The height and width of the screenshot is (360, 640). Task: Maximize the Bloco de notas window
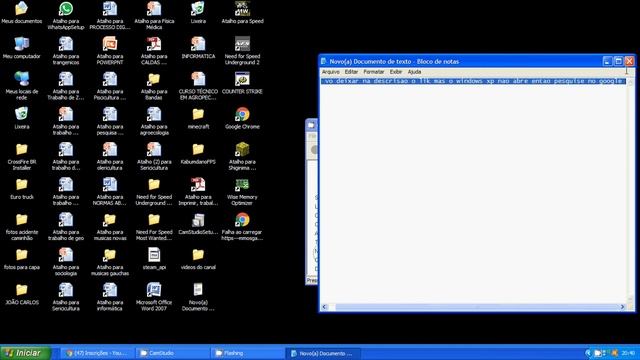[x=618, y=61]
